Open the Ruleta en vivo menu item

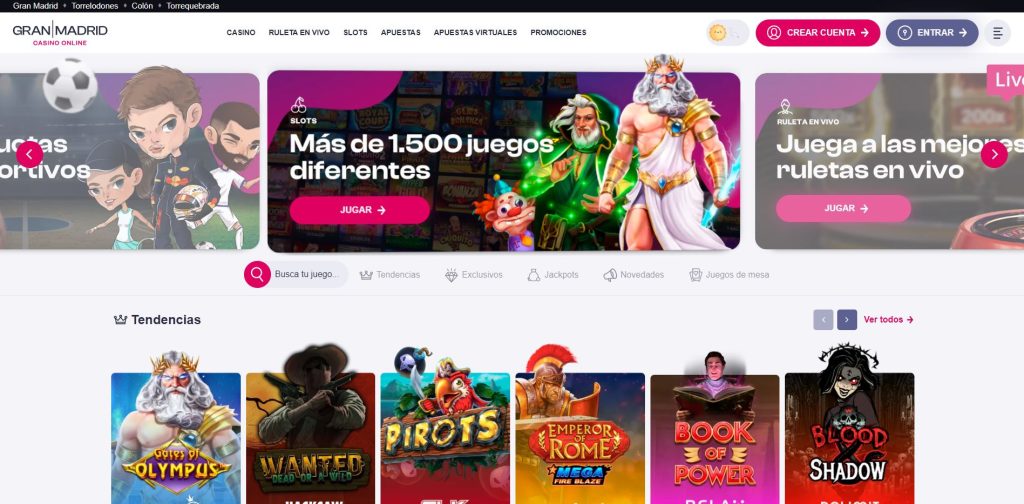pyautogui.click(x=299, y=33)
